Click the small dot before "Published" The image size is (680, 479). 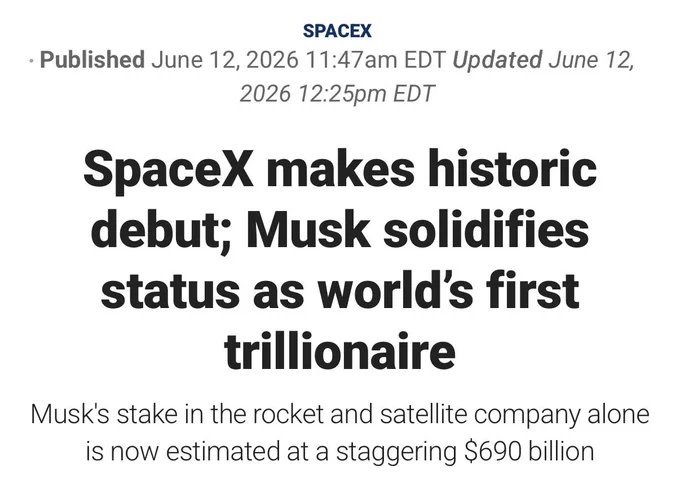[32, 61]
